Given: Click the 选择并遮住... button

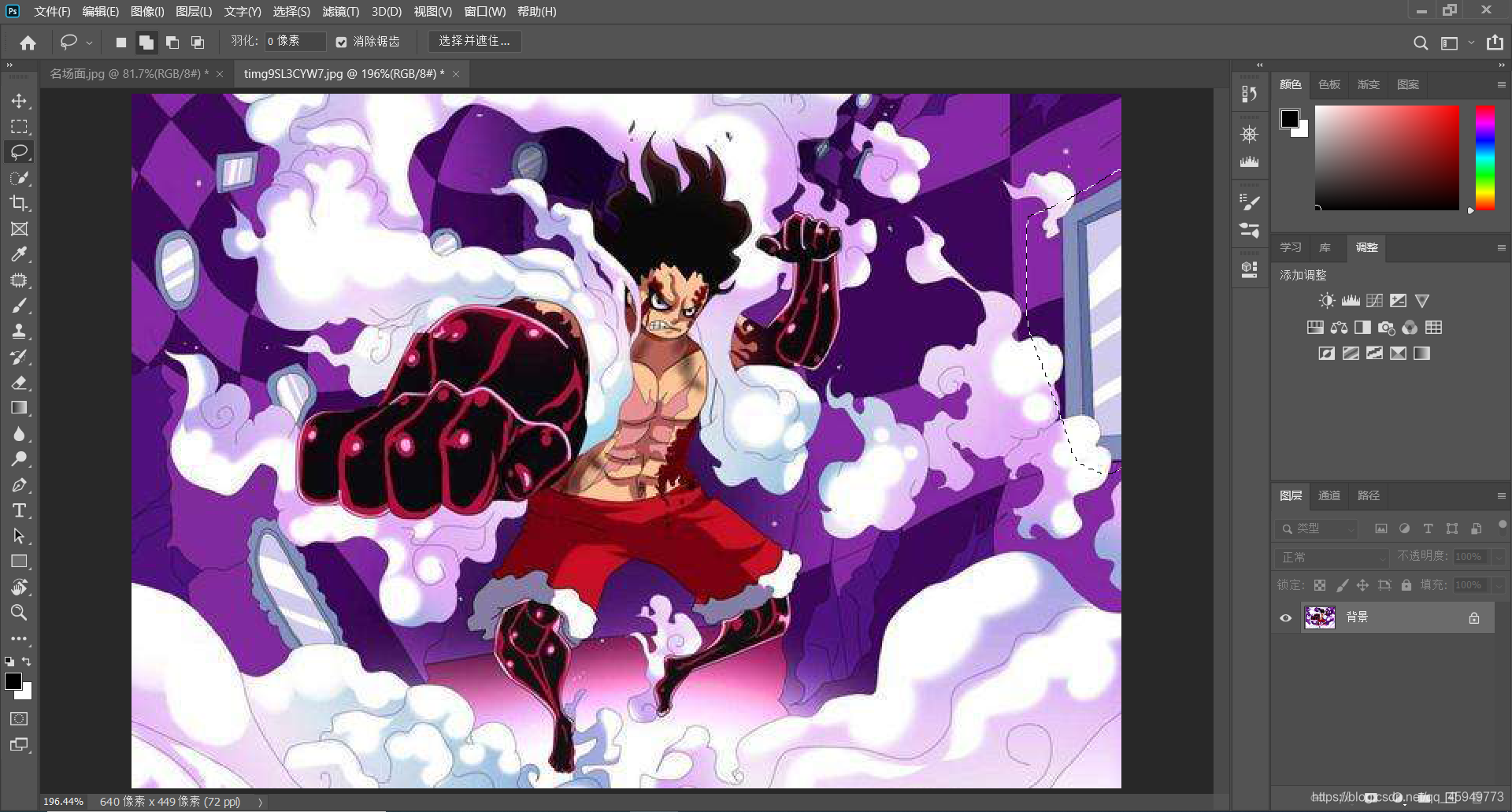Looking at the screenshot, I should coord(474,41).
